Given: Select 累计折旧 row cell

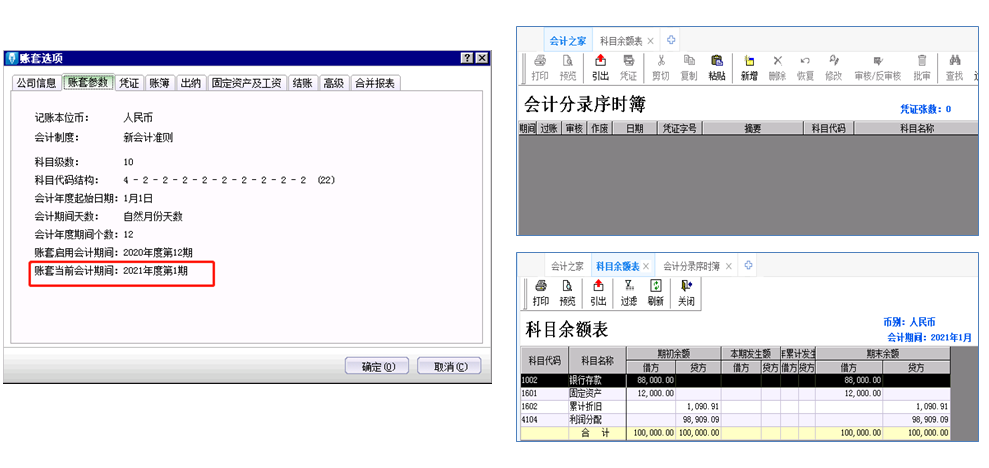Looking at the screenshot, I should click(x=597, y=406).
